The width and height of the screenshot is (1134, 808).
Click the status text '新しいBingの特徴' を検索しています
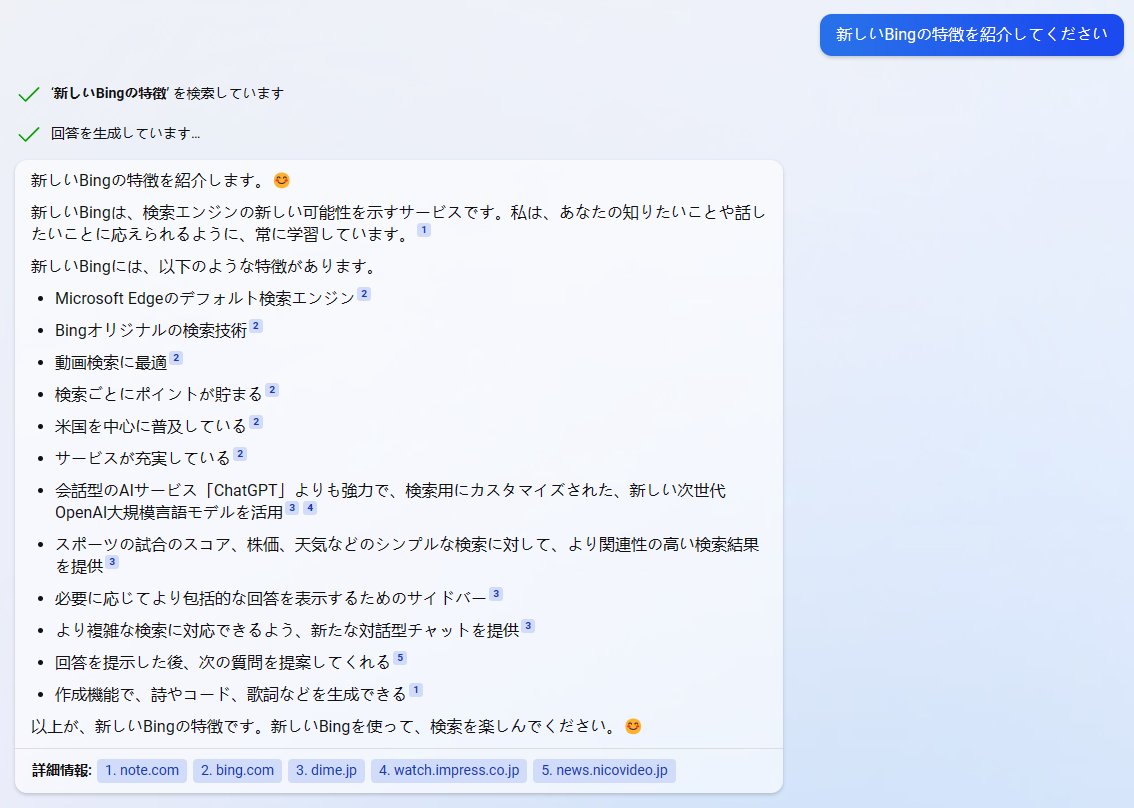(167, 93)
